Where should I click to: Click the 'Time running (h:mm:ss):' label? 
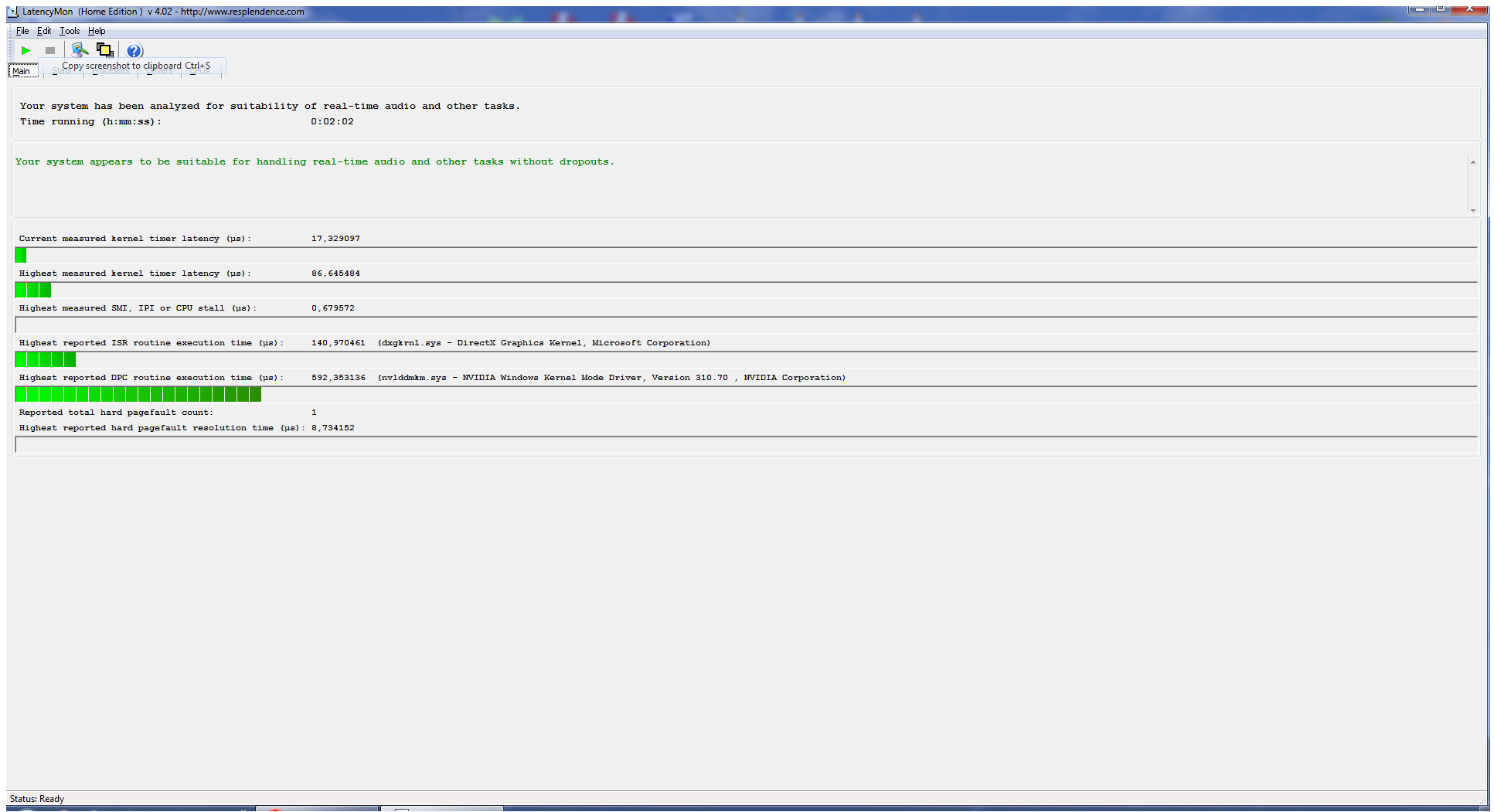(90, 121)
